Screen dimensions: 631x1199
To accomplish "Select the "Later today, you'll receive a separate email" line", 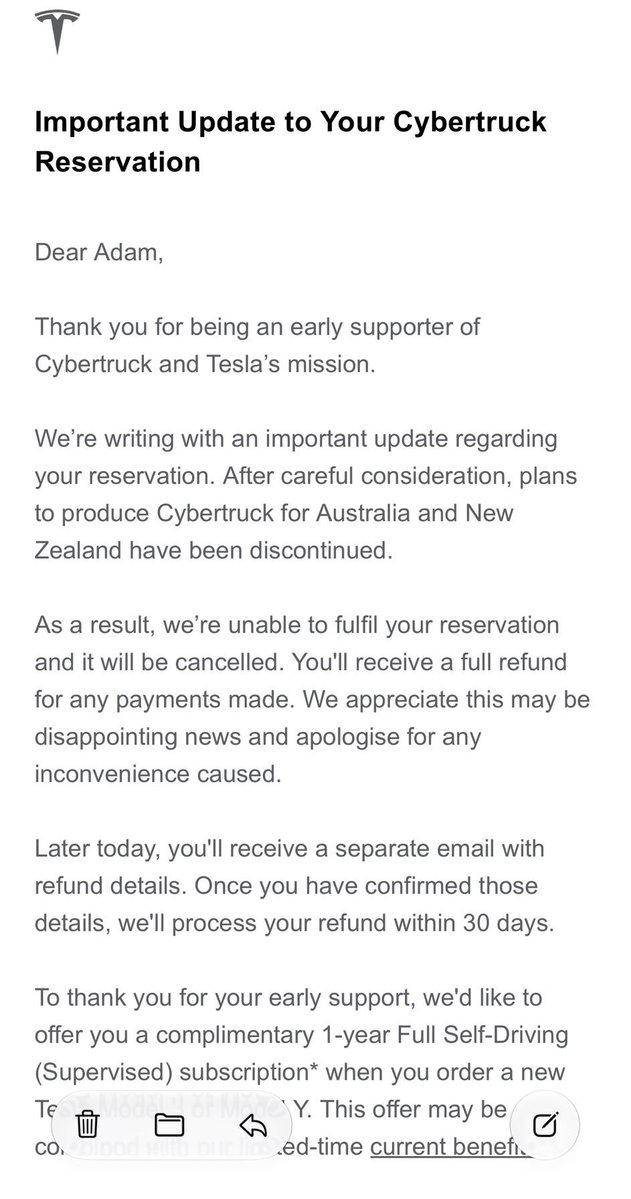I will pos(289,848).
